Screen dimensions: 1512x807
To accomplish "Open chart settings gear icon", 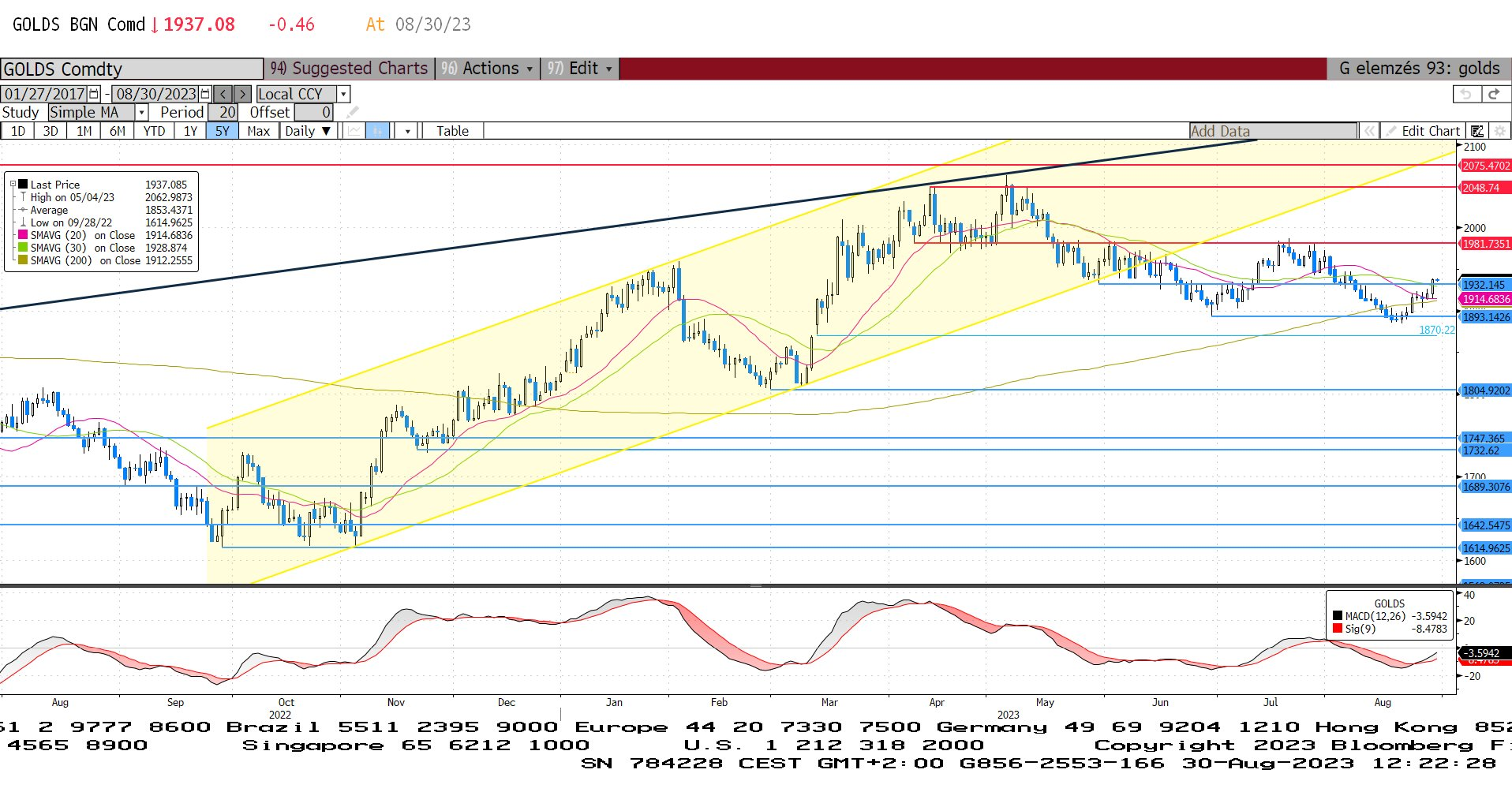I will click(x=1499, y=131).
